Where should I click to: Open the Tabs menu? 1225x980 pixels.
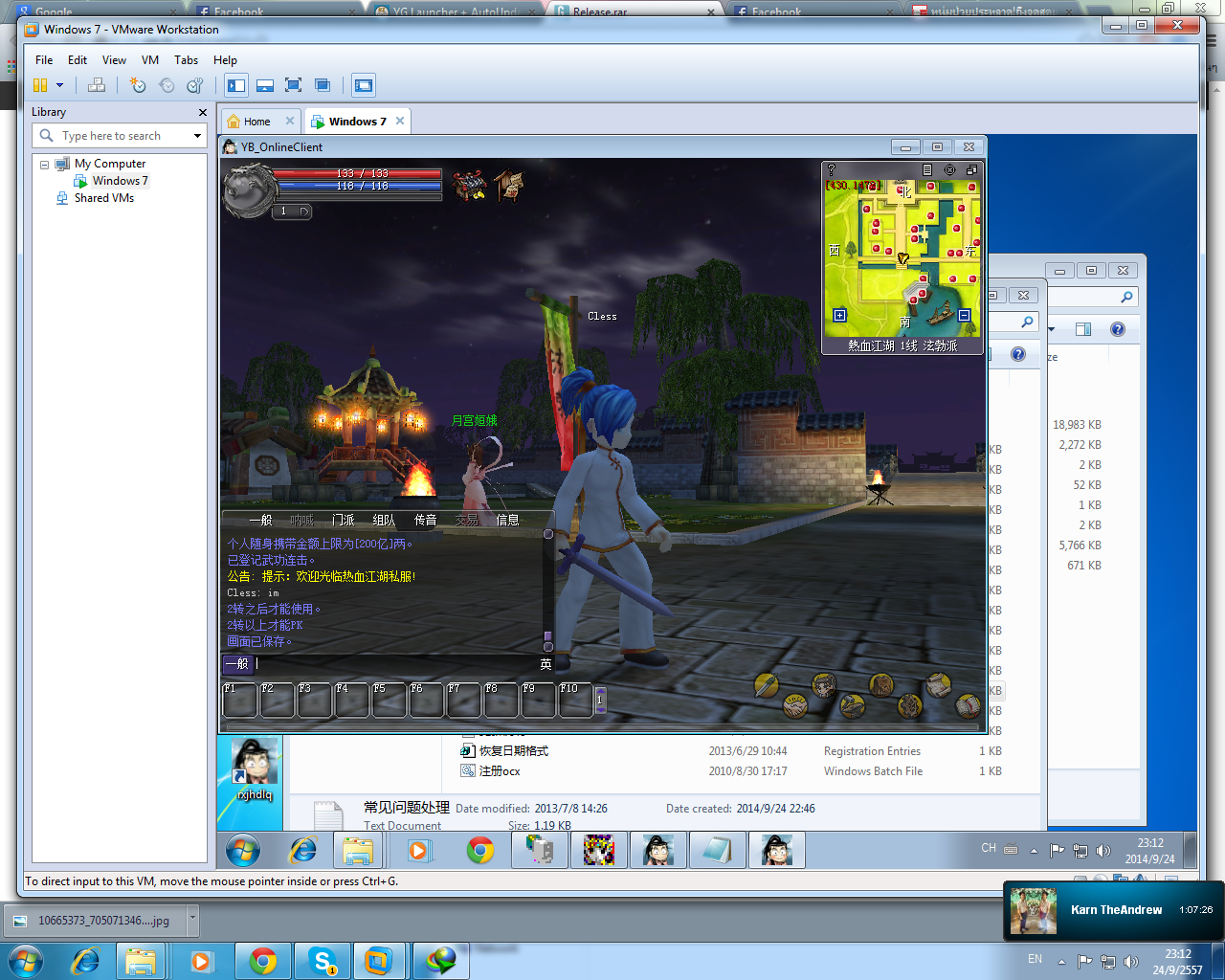click(x=186, y=59)
